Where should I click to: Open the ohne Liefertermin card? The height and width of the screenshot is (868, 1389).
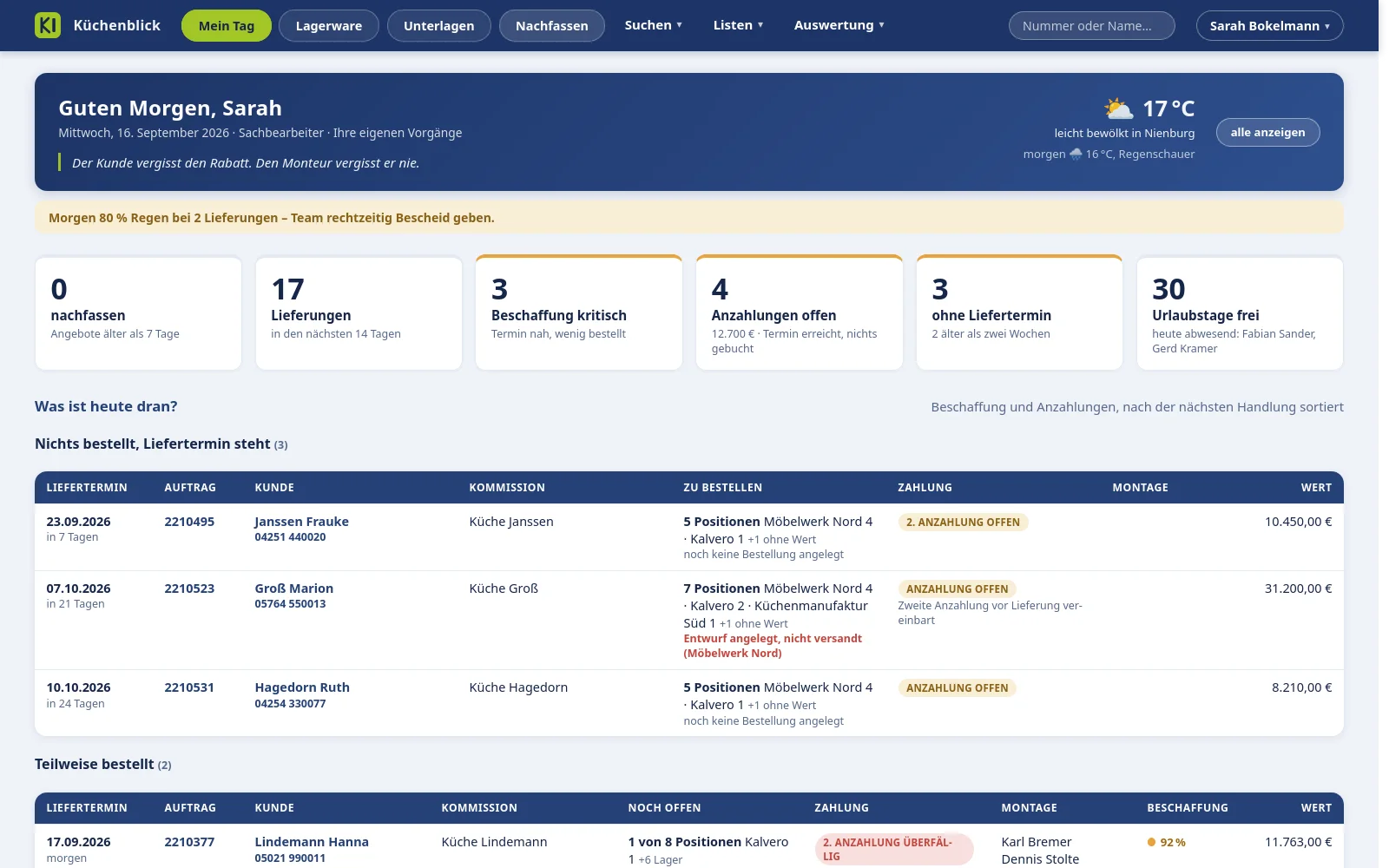click(x=1020, y=312)
